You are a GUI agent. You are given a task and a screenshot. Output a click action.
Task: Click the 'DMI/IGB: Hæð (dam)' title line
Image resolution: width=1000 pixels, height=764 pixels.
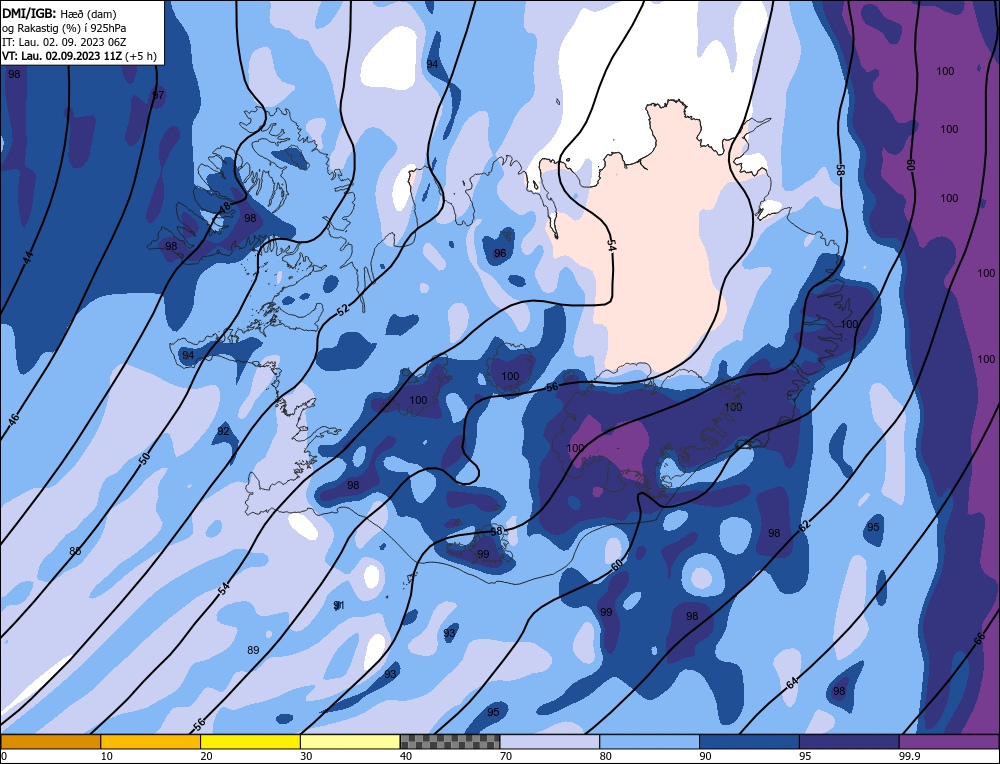click(x=59, y=13)
